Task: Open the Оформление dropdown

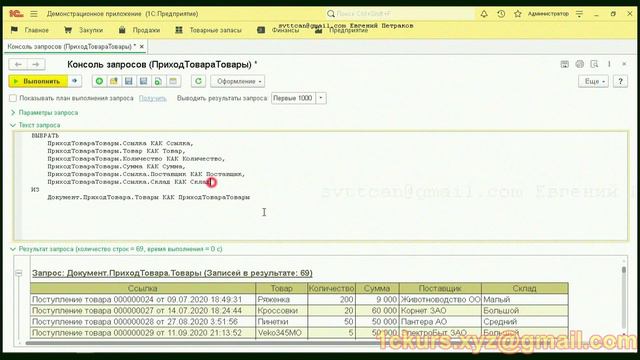Action: [x=238, y=81]
